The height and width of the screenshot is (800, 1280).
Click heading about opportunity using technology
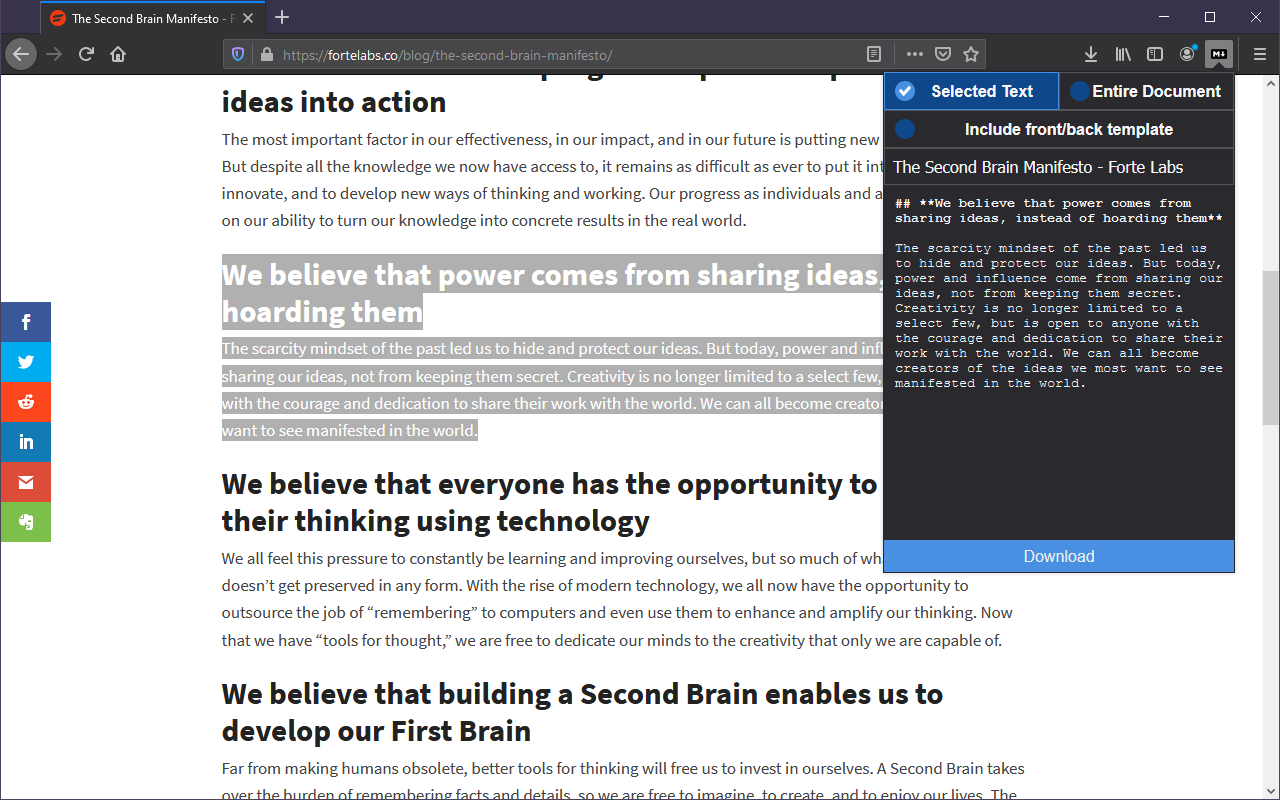pos(550,502)
